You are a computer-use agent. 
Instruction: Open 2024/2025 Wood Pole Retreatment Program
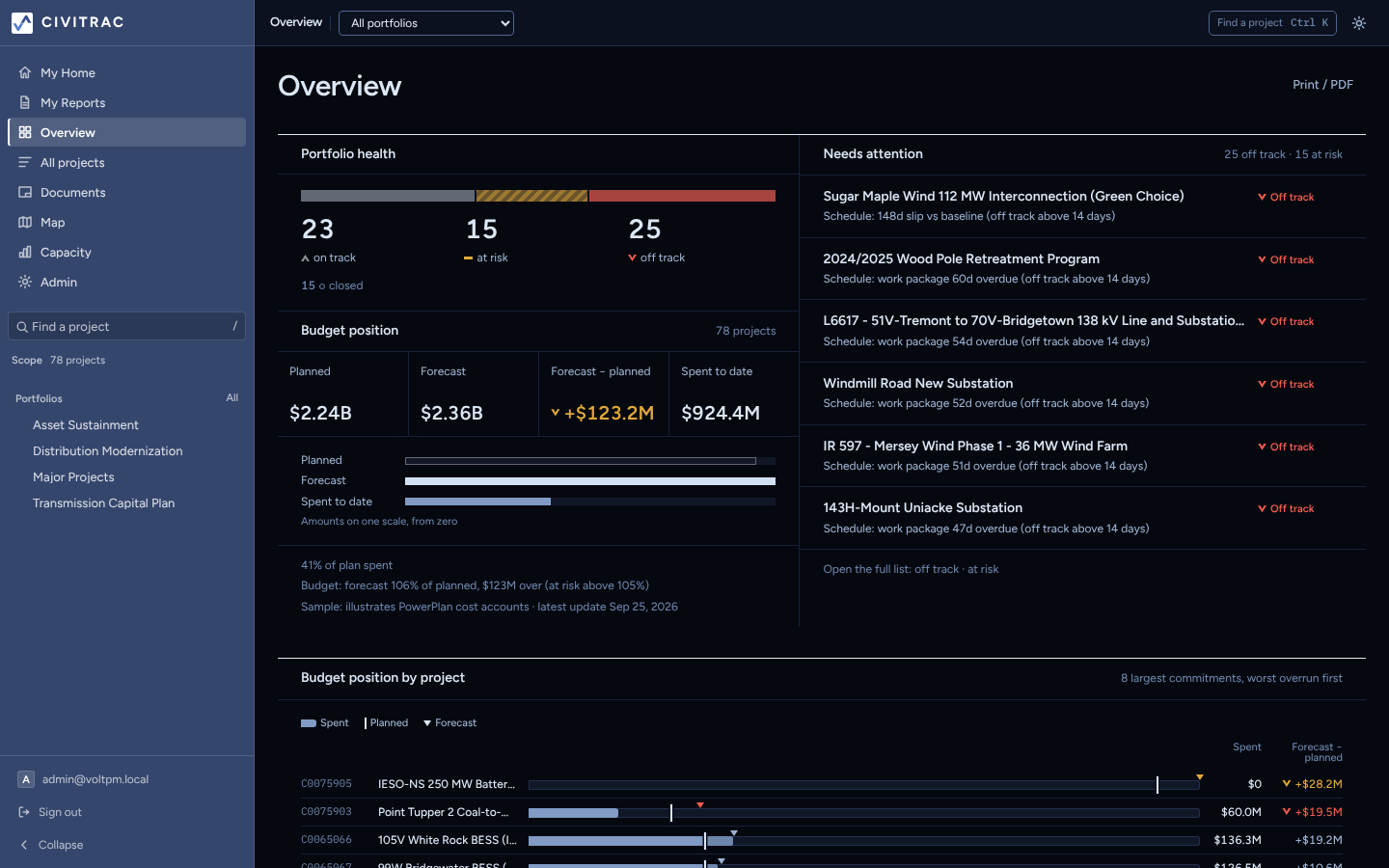[961, 258]
